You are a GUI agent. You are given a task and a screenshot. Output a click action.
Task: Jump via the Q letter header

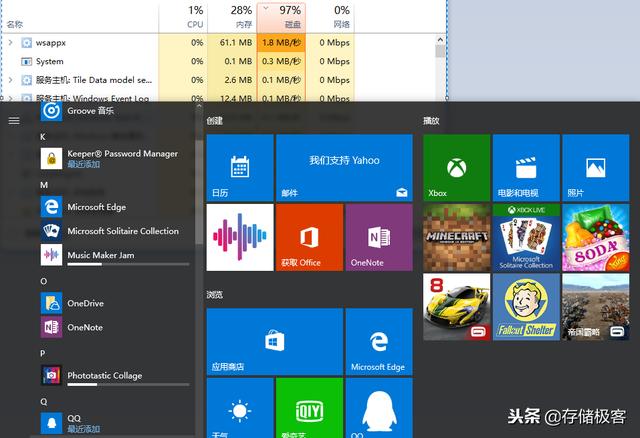click(43, 402)
